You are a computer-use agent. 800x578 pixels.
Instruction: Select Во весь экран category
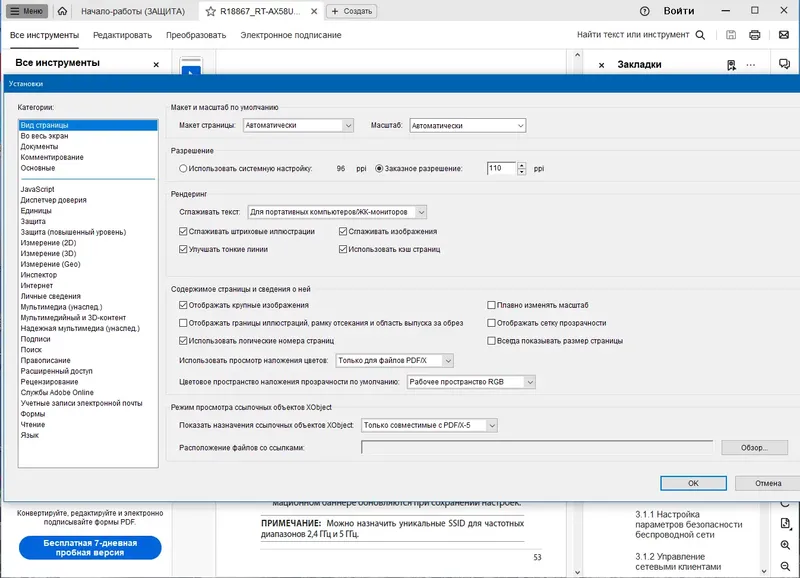[x=44, y=136]
